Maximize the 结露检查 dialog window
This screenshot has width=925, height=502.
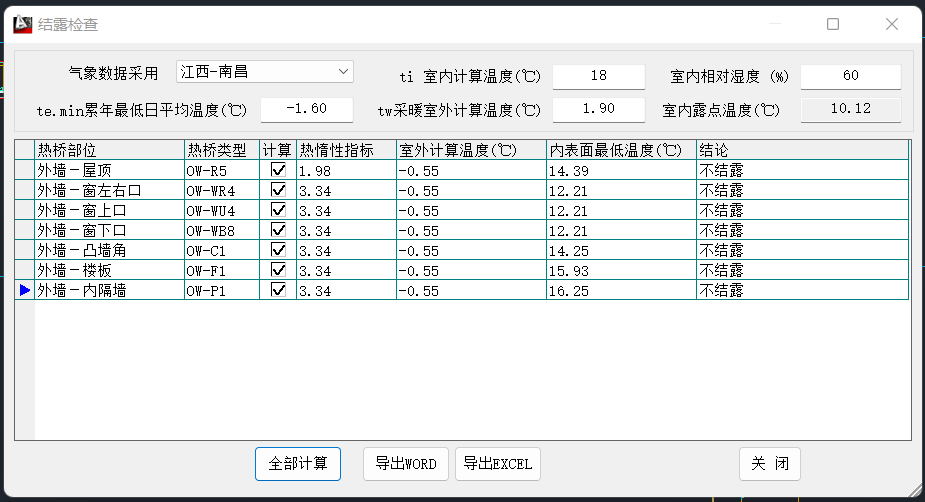click(x=832, y=25)
